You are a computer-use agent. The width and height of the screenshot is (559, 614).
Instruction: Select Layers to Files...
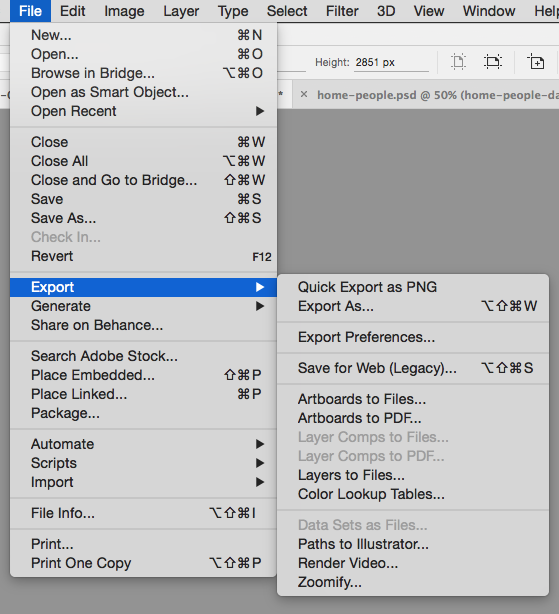coord(413,475)
